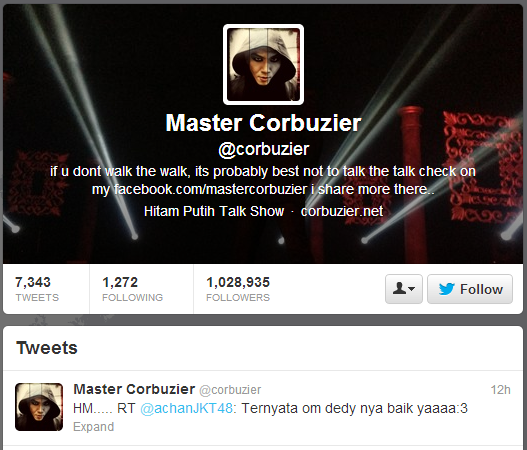
Task: Select the large @corbuzier handle in header
Action: pos(264,149)
